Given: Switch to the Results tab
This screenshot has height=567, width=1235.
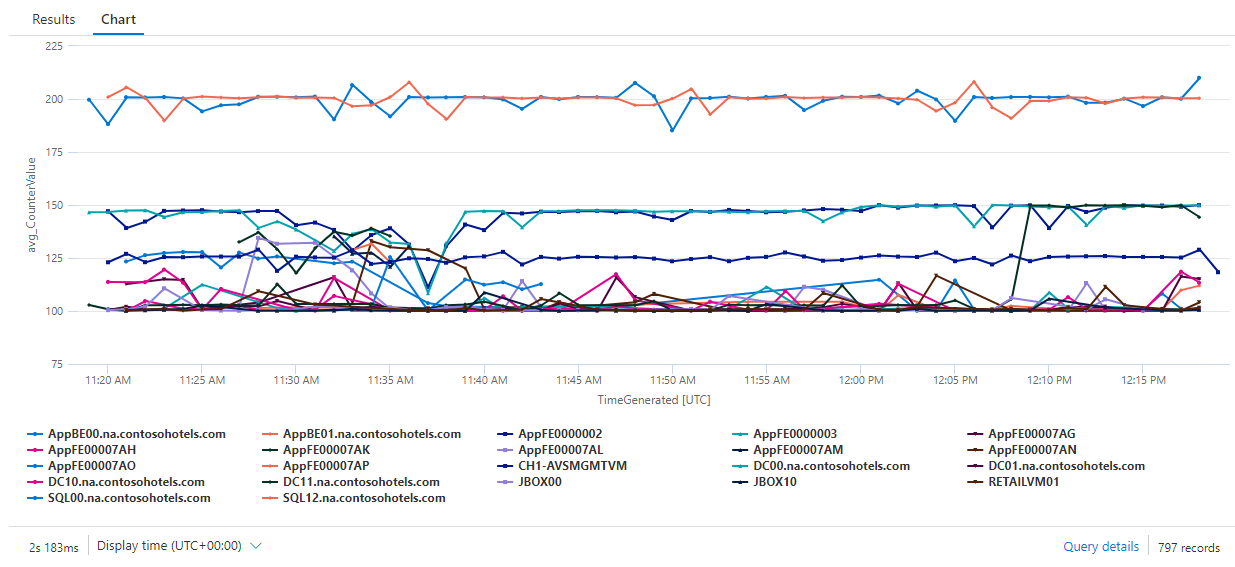Looking at the screenshot, I should (x=53, y=19).
